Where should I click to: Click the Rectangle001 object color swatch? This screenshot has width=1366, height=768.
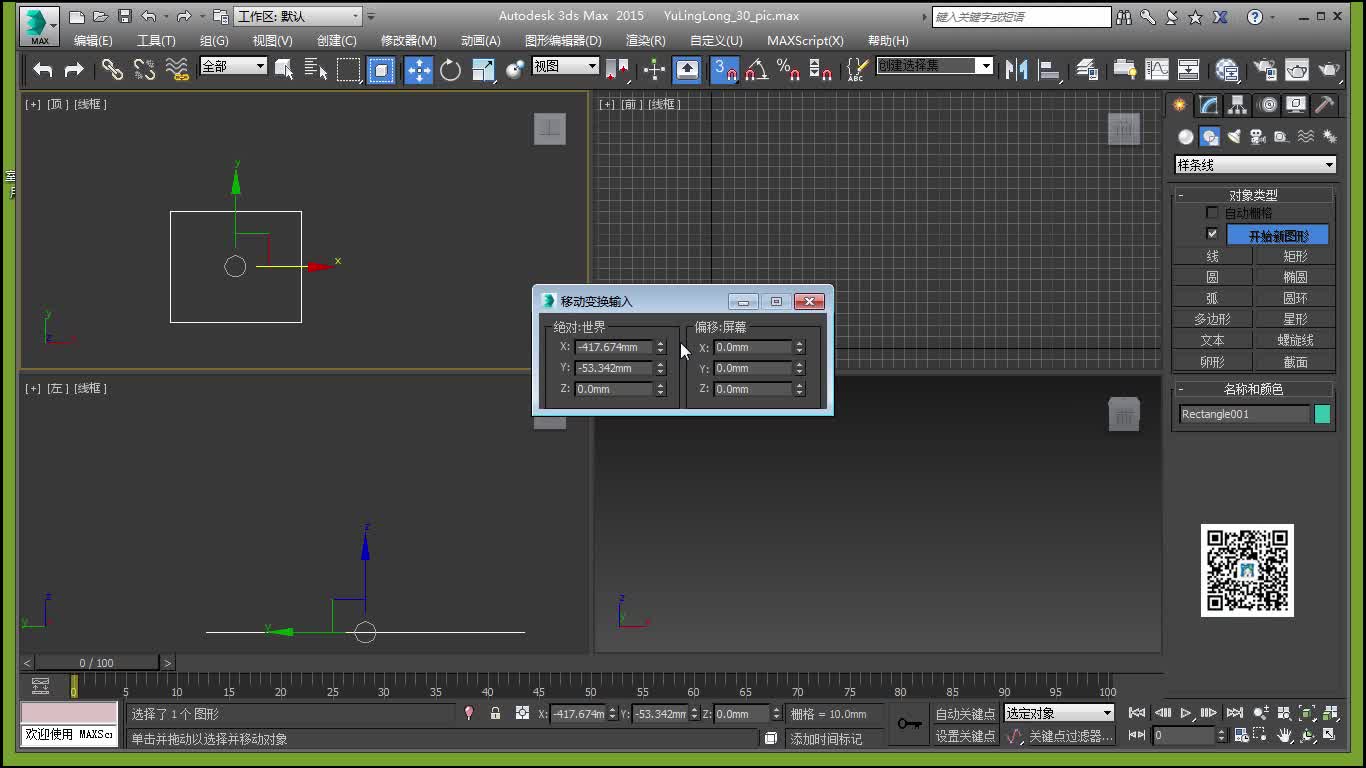tap(1322, 414)
